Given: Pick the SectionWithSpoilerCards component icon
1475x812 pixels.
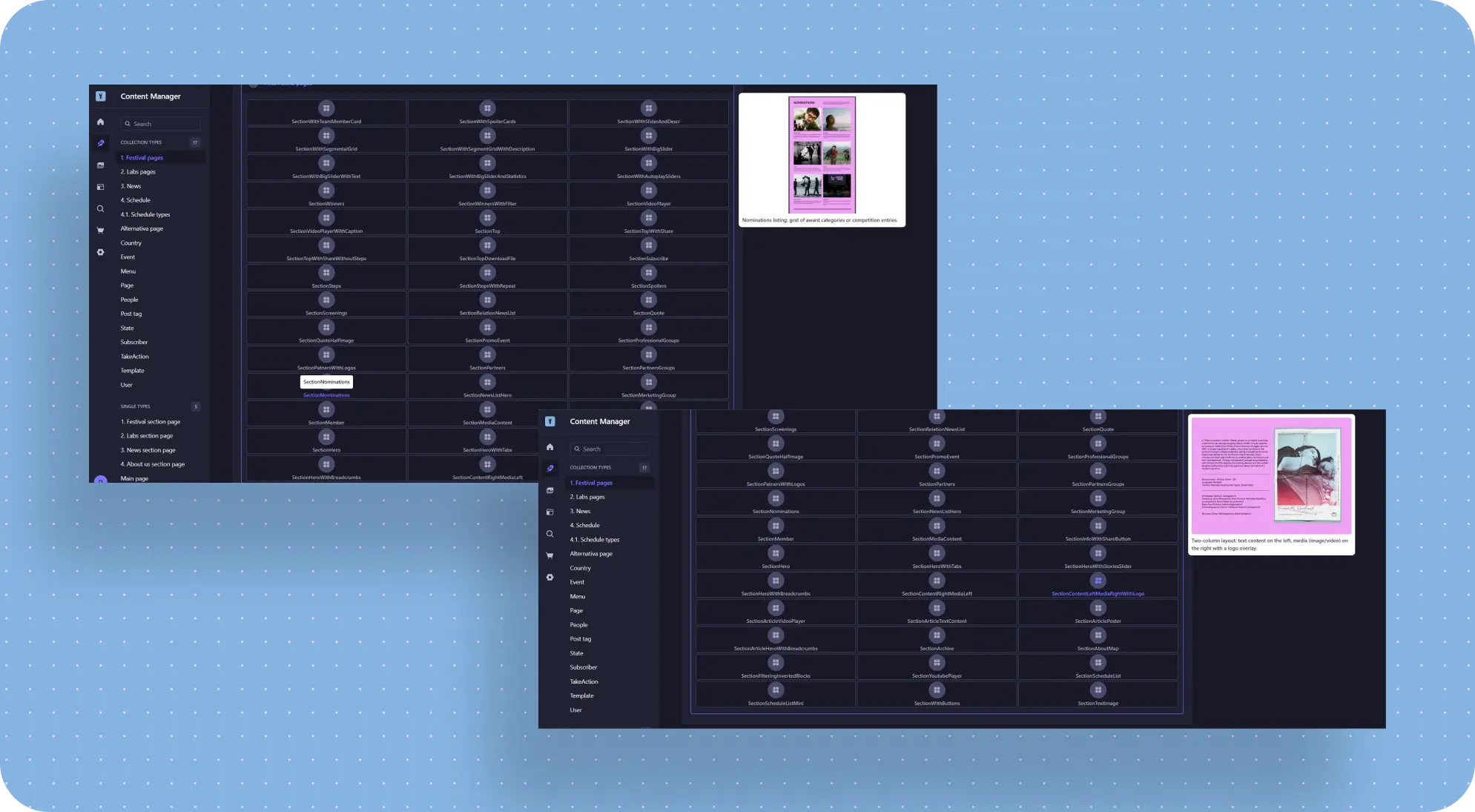Looking at the screenshot, I should click(x=487, y=108).
